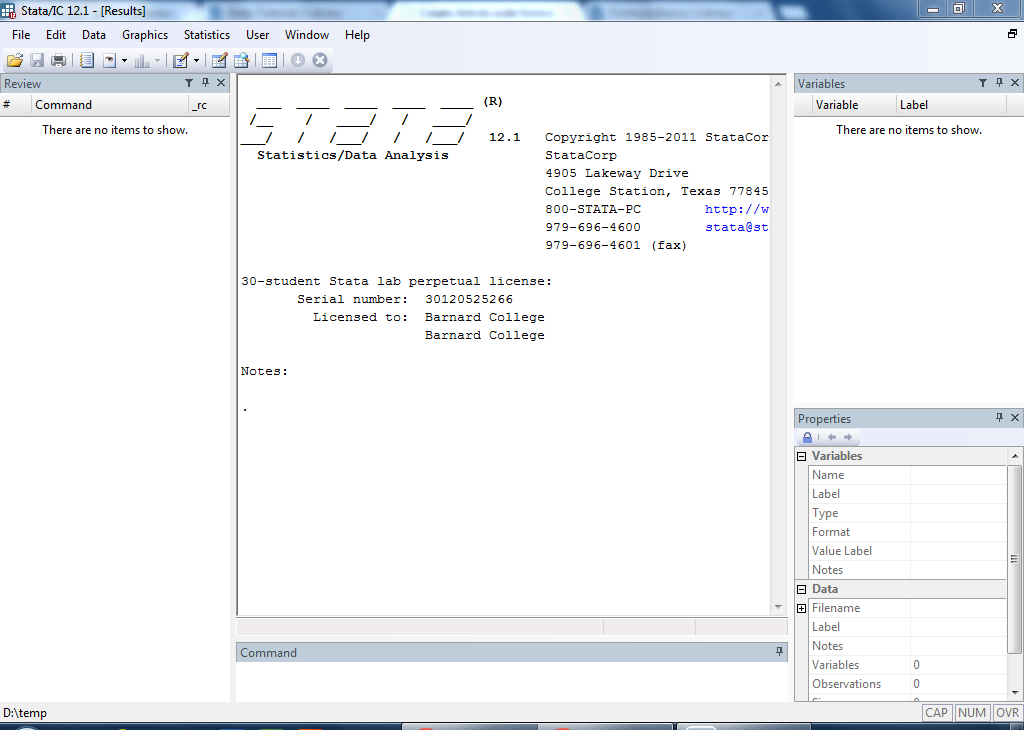The image size is (1024, 730).
Task: Open the Edit menu
Action: click(56, 35)
